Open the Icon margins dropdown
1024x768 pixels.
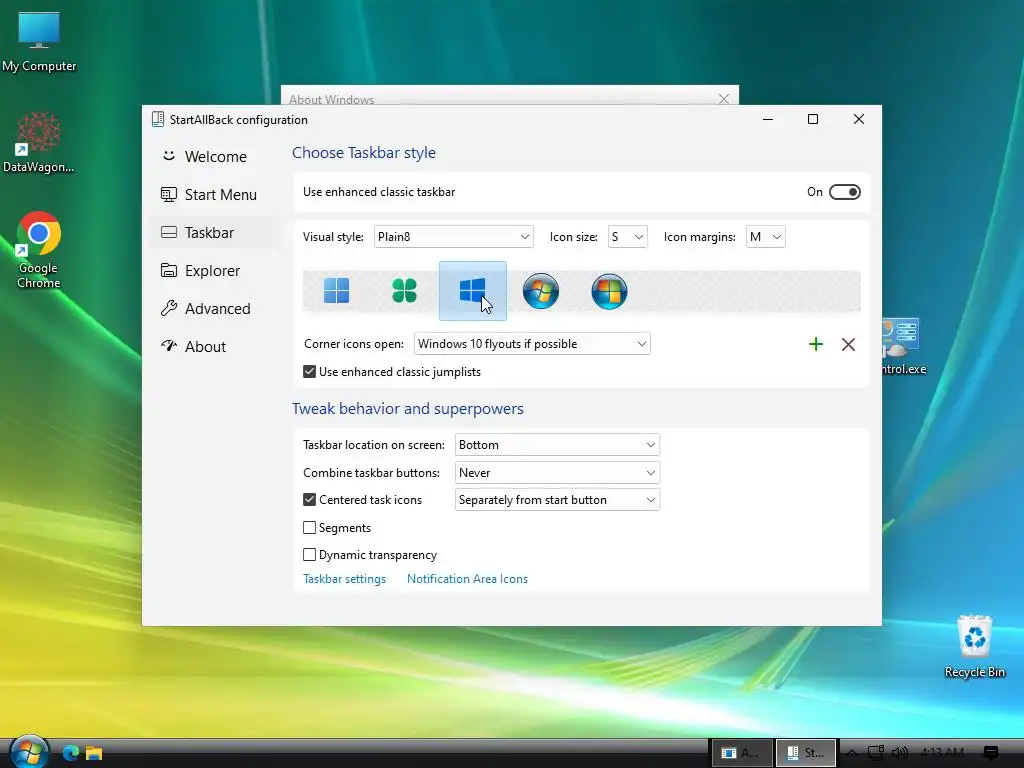[765, 236]
